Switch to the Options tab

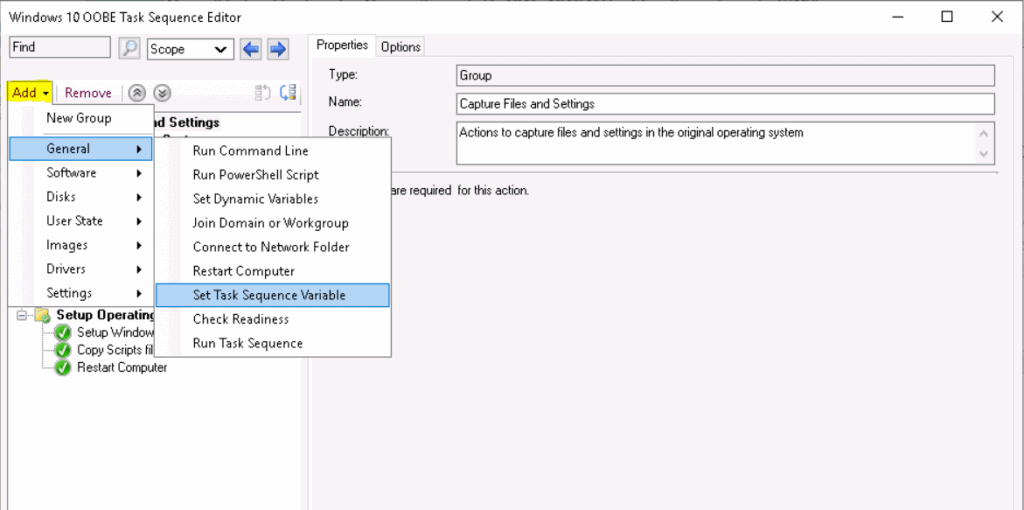(x=400, y=47)
